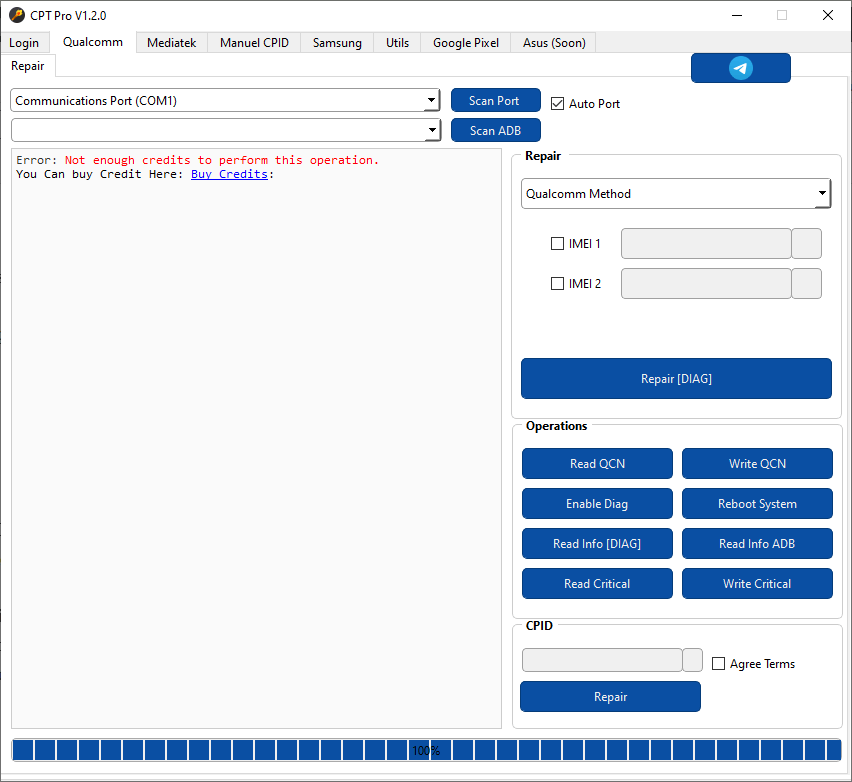852x782 pixels.
Task: Open the Samsung tab
Action: coord(337,42)
